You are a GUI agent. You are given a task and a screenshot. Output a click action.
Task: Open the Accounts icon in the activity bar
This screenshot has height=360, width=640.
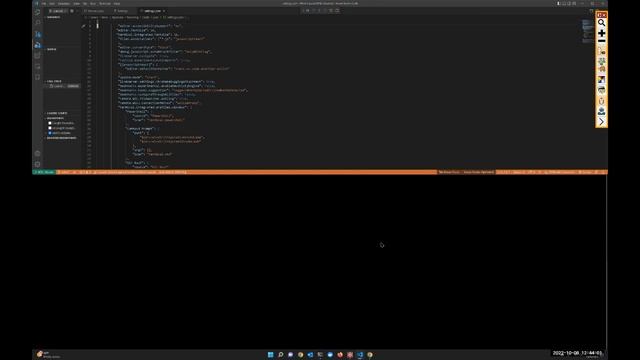[x=38, y=153]
